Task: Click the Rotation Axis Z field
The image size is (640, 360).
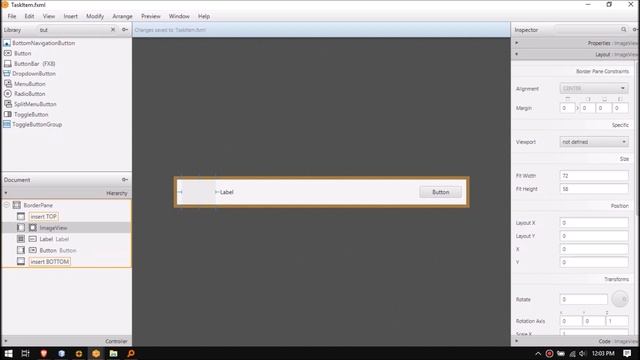Action: pos(617,321)
